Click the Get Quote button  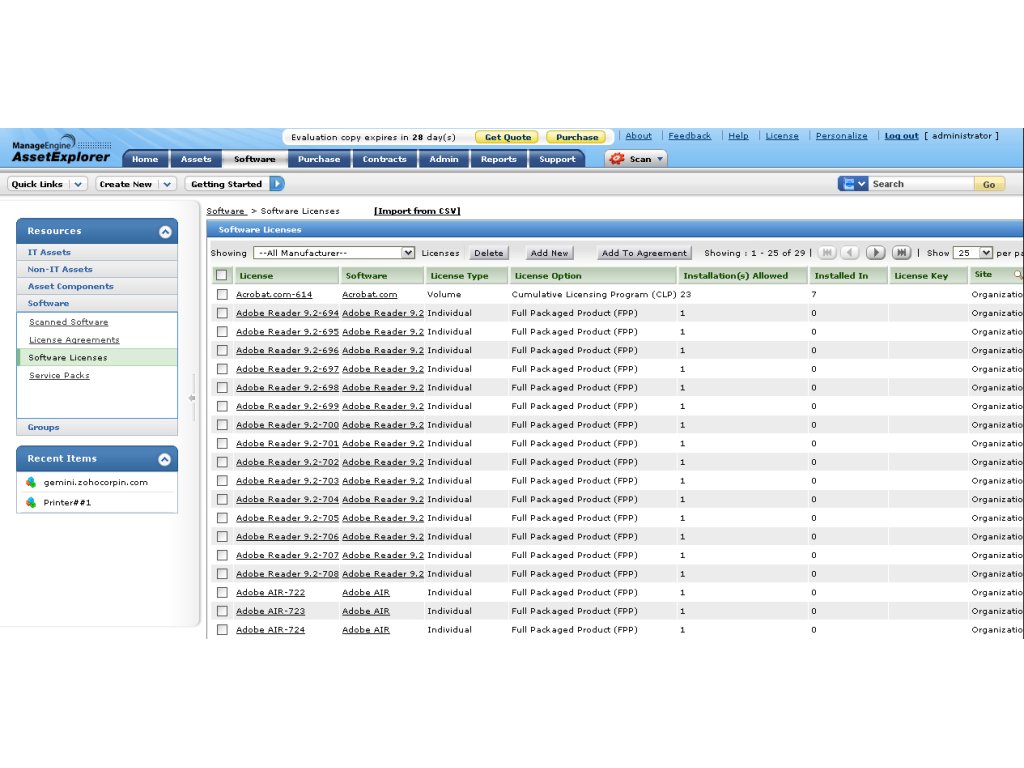pyautogui.click(x=507, y=137)
